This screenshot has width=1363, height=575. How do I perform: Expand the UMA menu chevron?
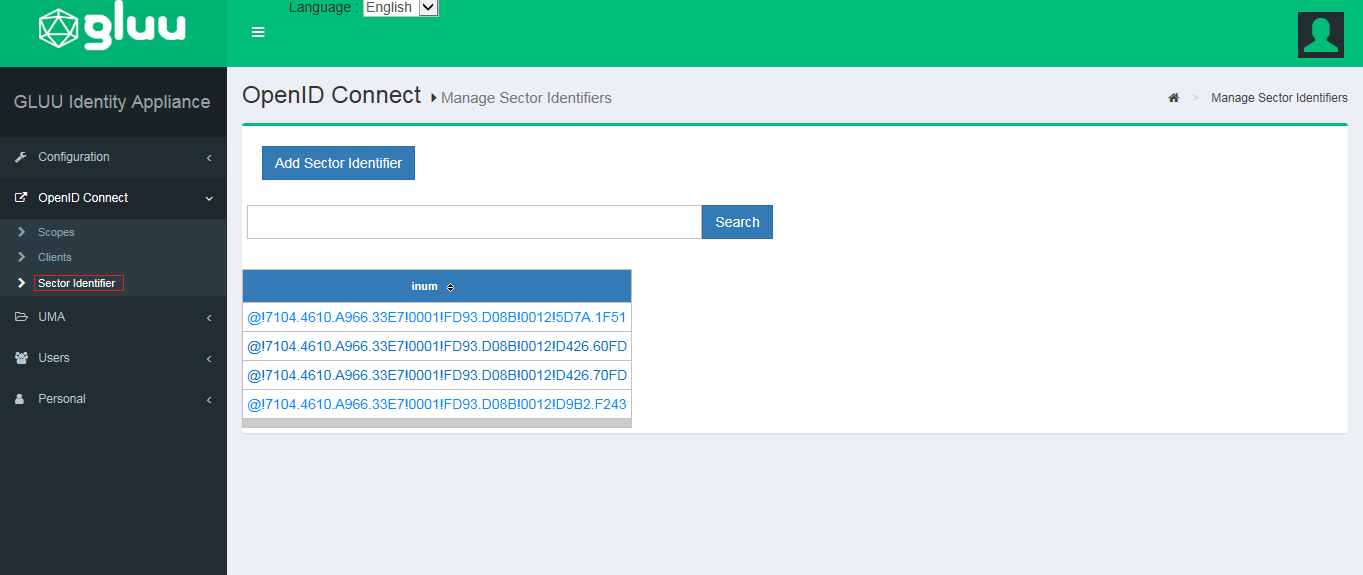tap(209, 318)
